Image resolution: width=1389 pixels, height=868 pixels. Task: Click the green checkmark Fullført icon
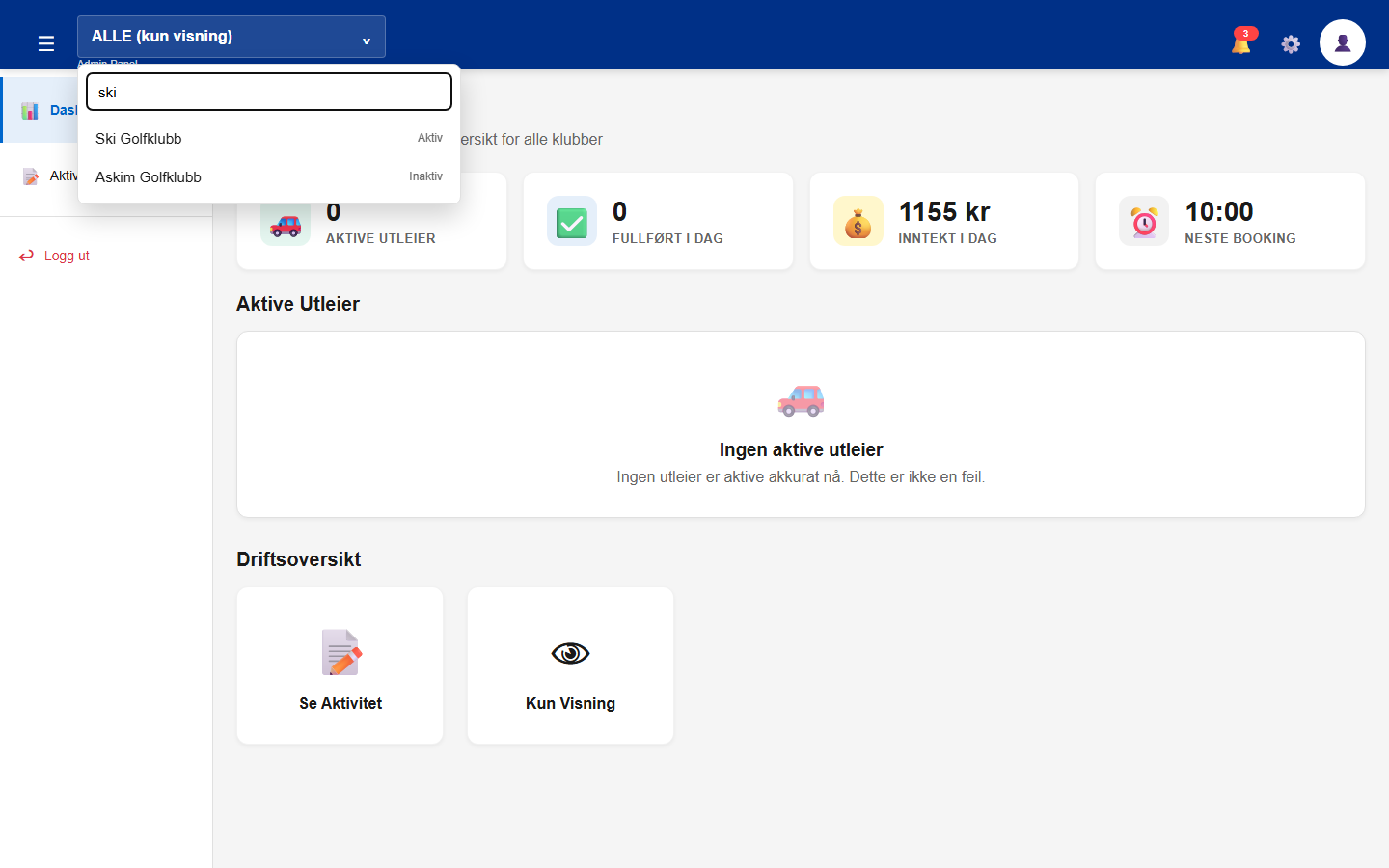572,221
